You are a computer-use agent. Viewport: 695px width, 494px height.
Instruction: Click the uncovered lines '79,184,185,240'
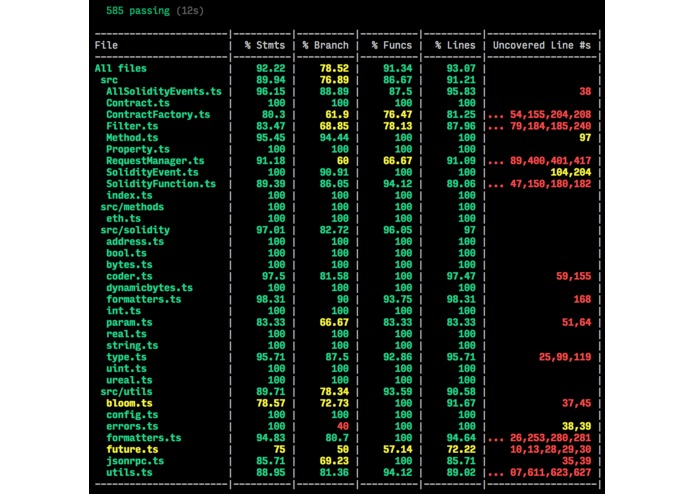click(x=551, y=126)
